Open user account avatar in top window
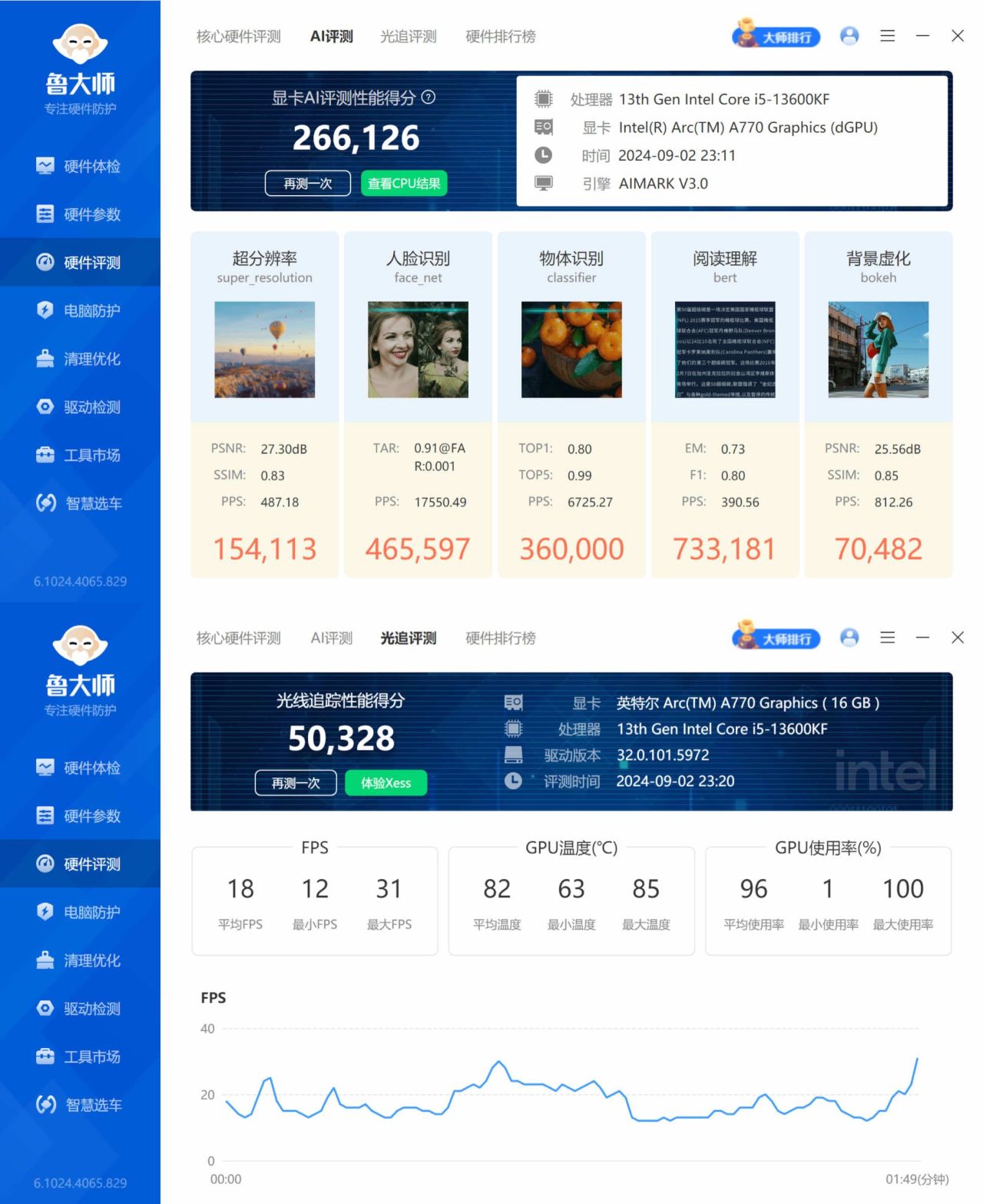Screen dimensions: 983x1204 pyautogui.click(x=849, y=35)
